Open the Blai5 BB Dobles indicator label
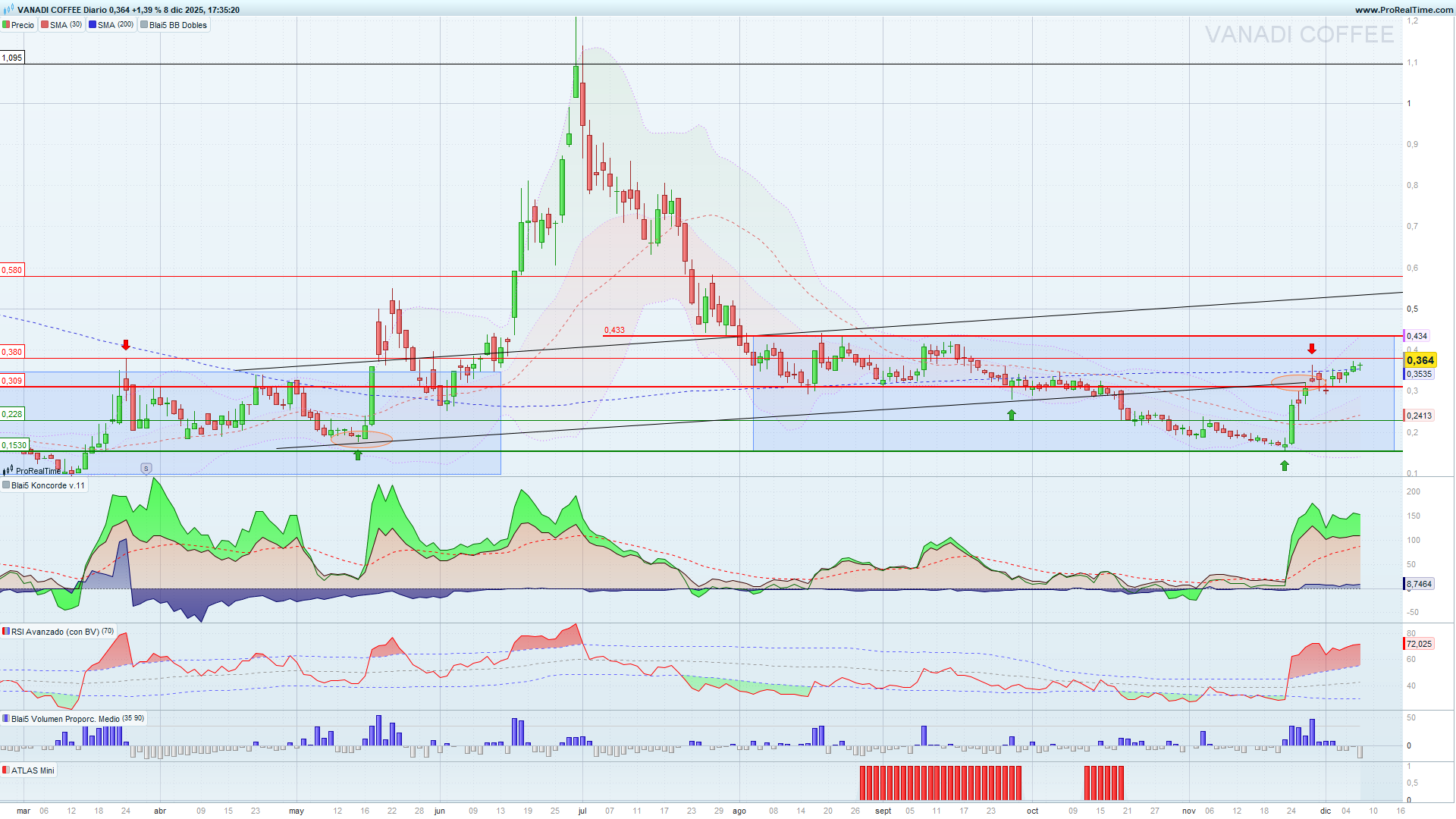Screen dimensions: 1456x819 click(x=178, y=25)
